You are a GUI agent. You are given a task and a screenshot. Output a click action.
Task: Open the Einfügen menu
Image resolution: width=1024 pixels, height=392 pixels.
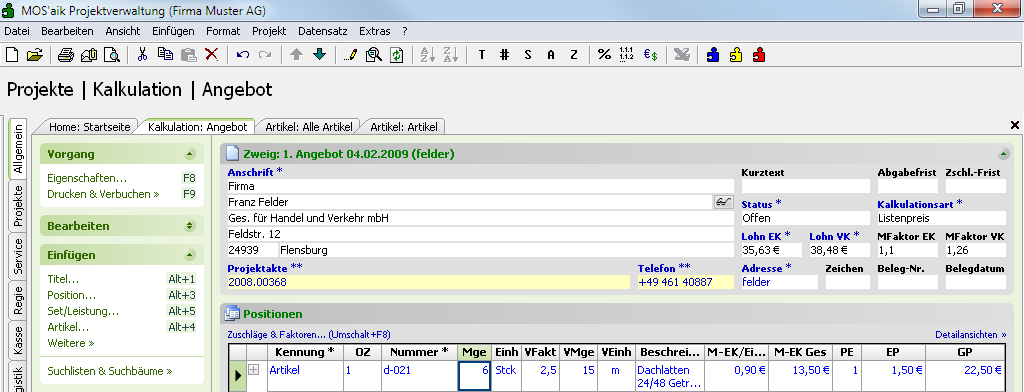click(x=173, y=31)
